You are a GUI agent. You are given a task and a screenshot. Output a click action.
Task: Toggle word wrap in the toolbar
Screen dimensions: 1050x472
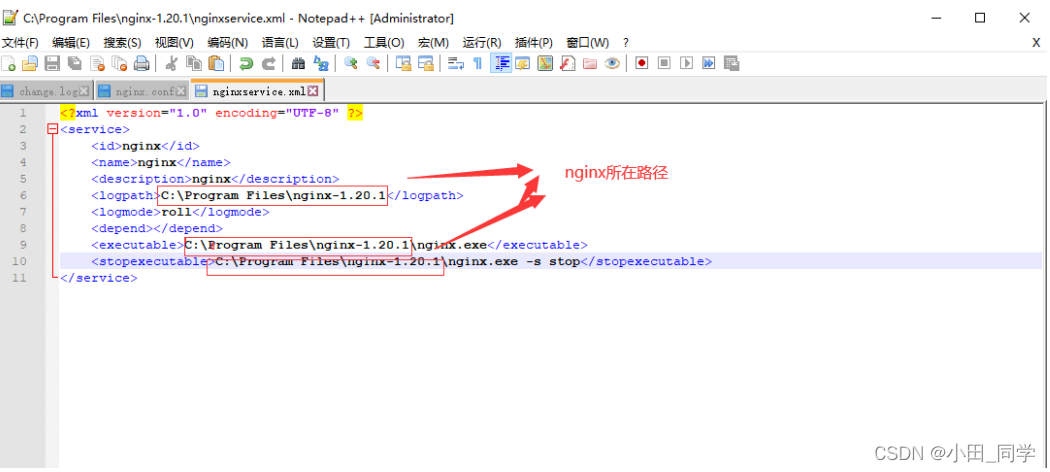pos(456,64)
